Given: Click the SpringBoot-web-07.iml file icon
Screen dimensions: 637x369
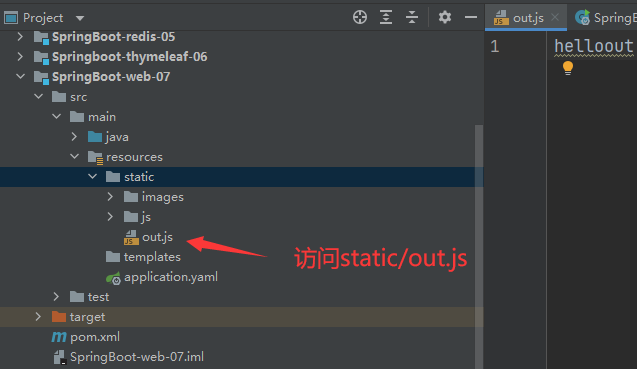Looking at the screenshot, I should [x=59, y=357].
